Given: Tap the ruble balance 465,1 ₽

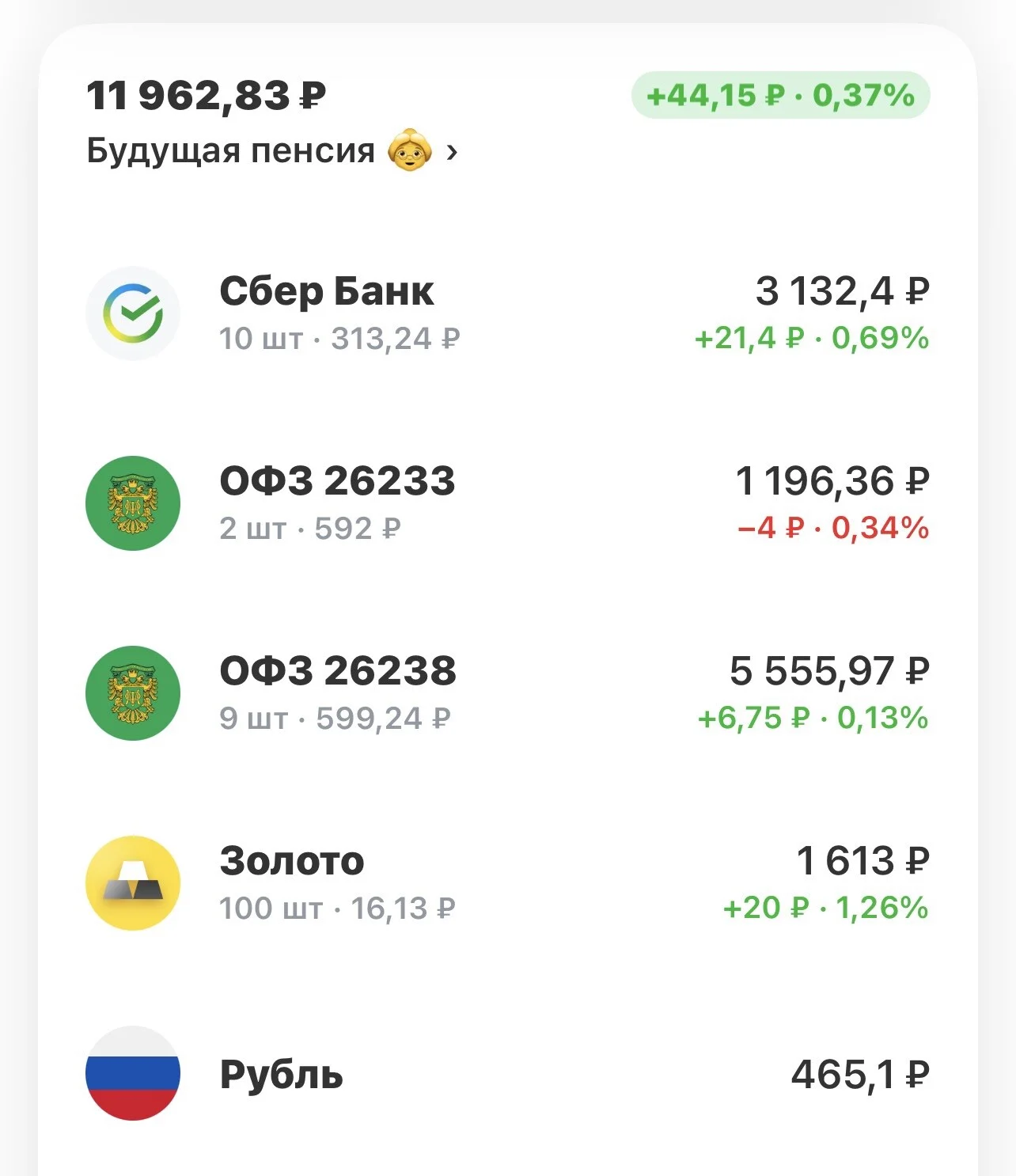Looking at the screenshot, I should click(860, 1075).
